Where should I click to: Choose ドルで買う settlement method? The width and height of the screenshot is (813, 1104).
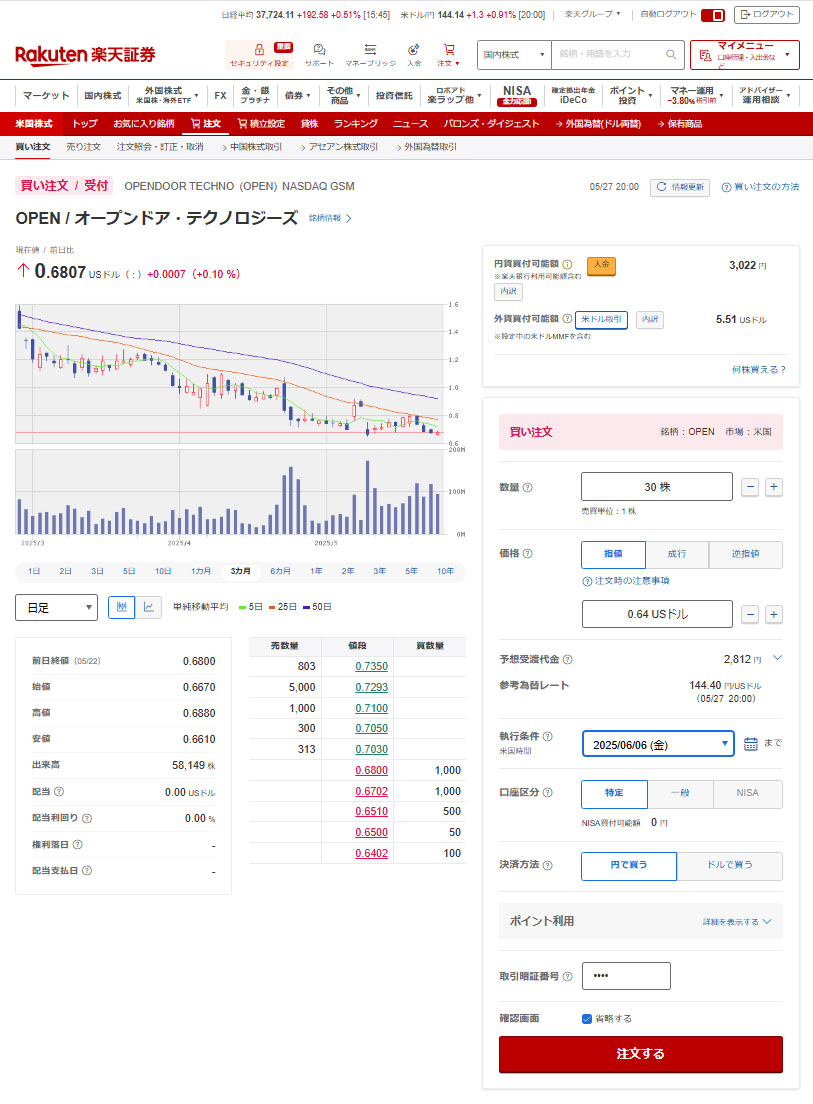(x=729, y=865)
